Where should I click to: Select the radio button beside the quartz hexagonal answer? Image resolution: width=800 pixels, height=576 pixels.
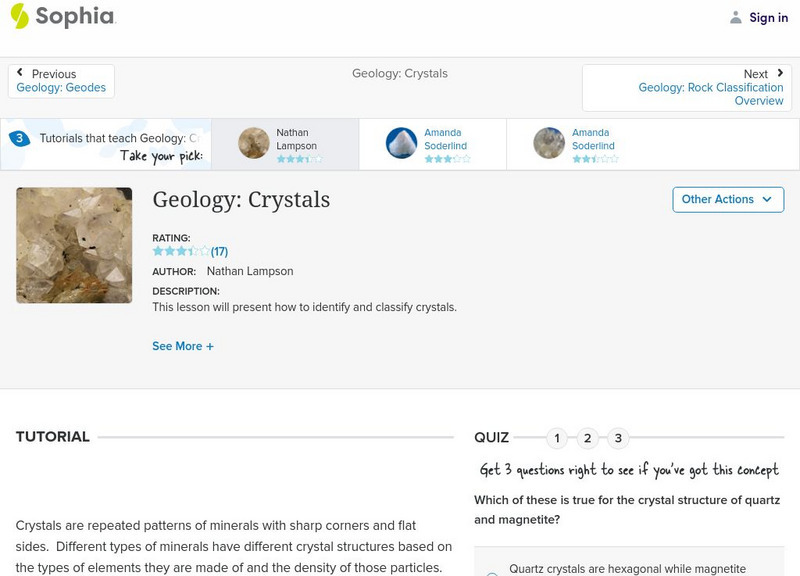(491, 573)
